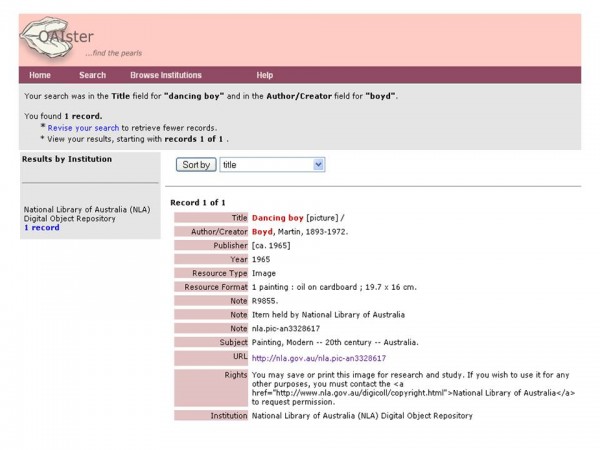Select the resource format '1 painting : oil on cardboard' text
This screenshot has height=450, width=600.
point(304,287)
